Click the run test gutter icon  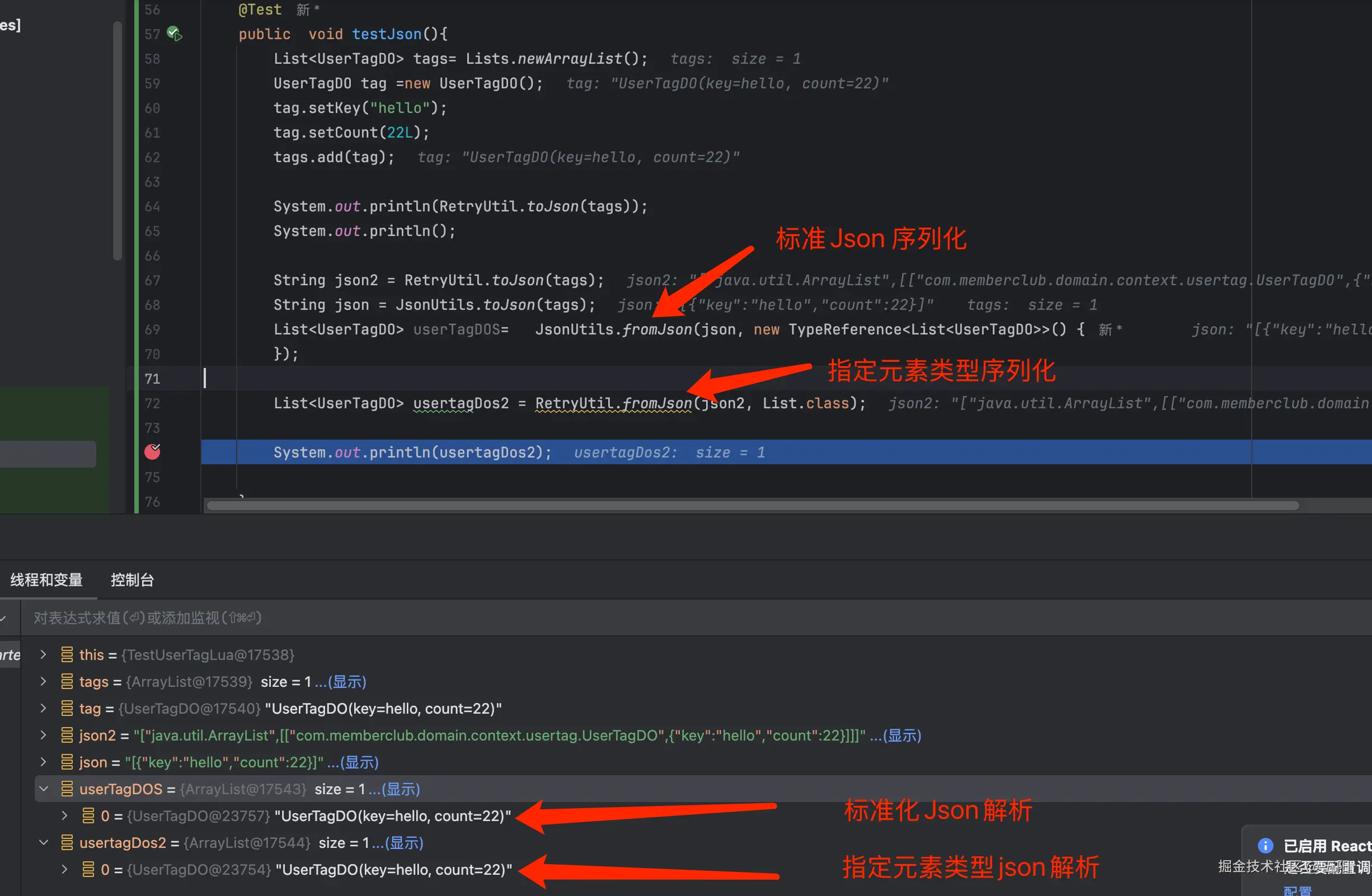(x=174, y=34)
